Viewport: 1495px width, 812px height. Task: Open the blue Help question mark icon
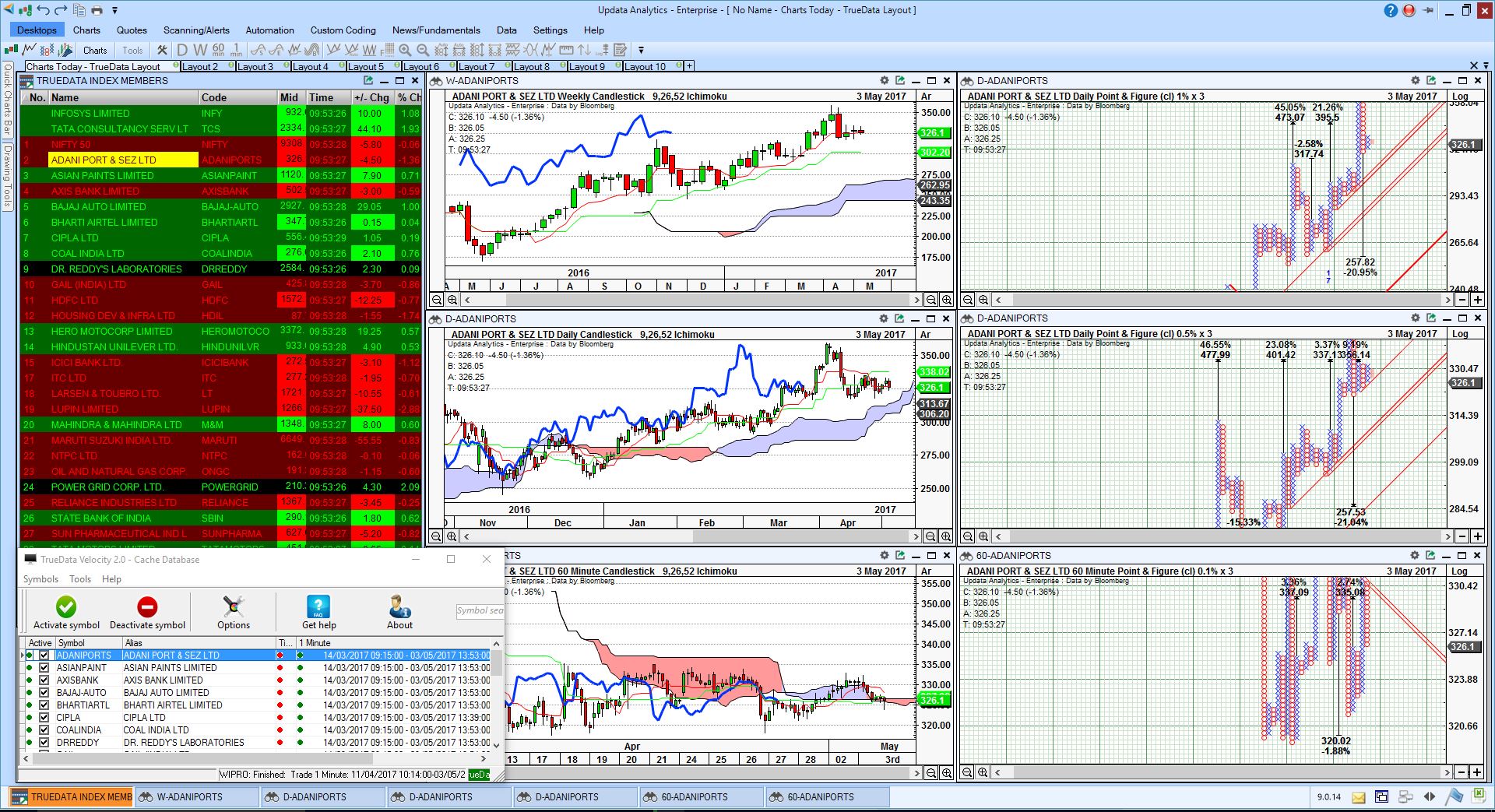click(1391, 10)
